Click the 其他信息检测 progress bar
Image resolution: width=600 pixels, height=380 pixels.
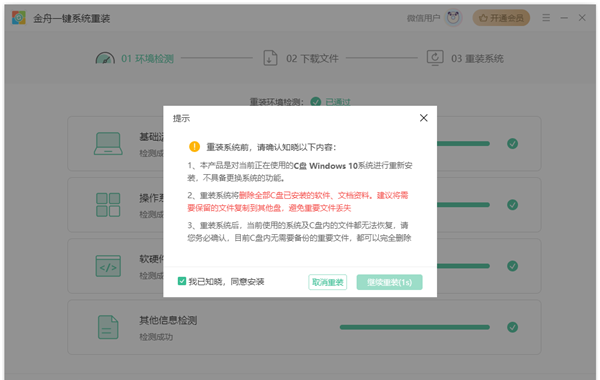coord(414,327)
